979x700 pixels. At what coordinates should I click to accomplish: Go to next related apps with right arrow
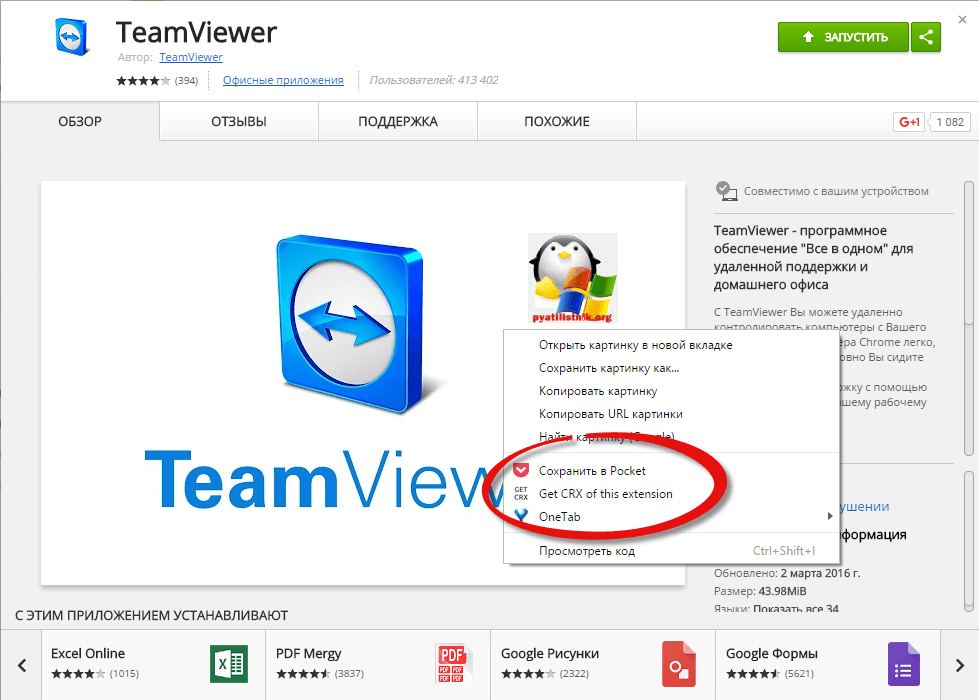(x=960, y=666)
